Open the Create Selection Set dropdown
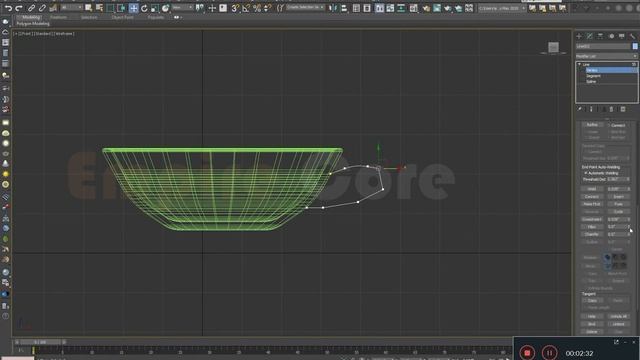640x360 pixels. pyautogui.click(x=305, y=8)
